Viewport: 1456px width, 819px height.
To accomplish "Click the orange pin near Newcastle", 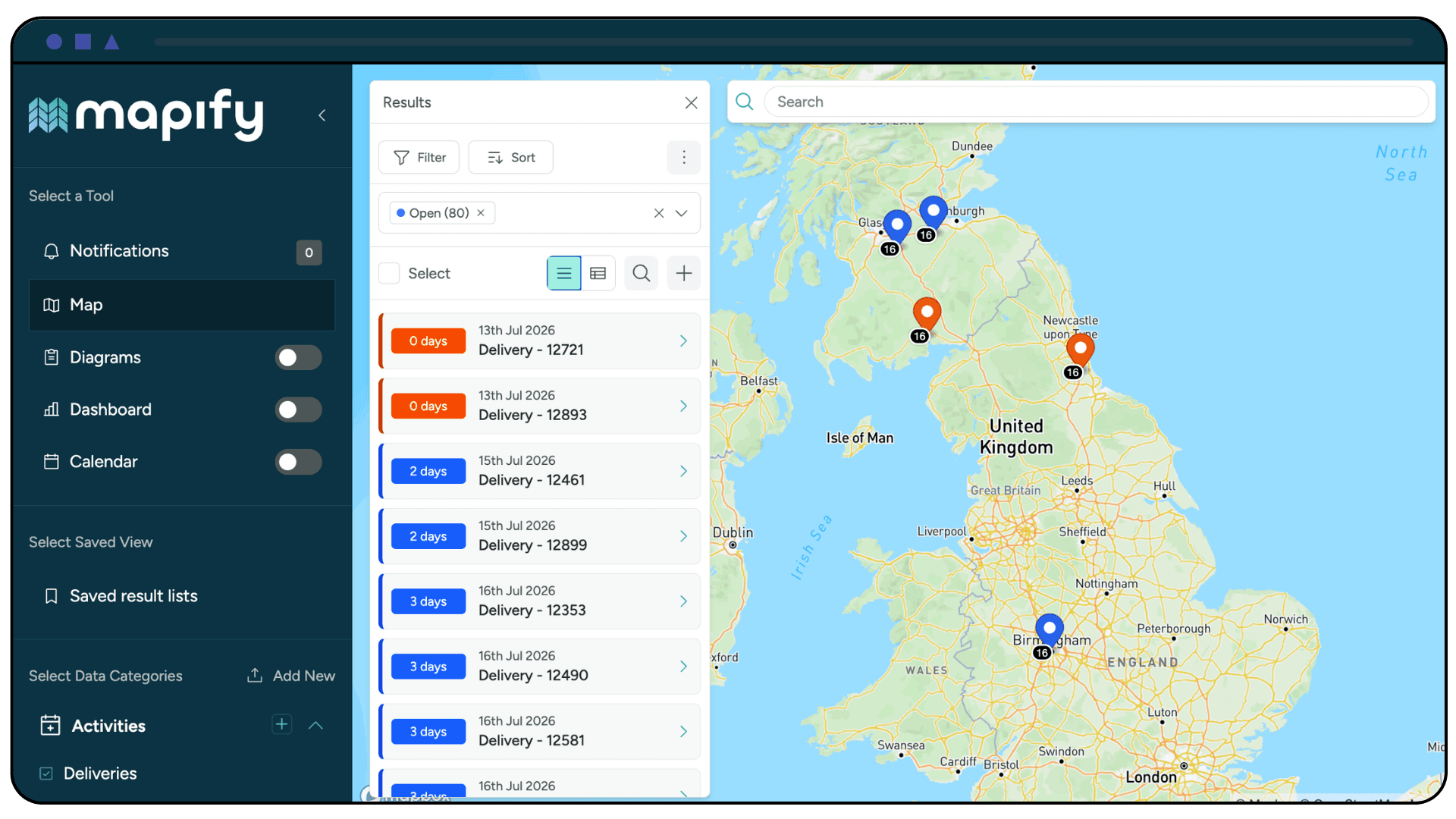I will [1080, 350].
